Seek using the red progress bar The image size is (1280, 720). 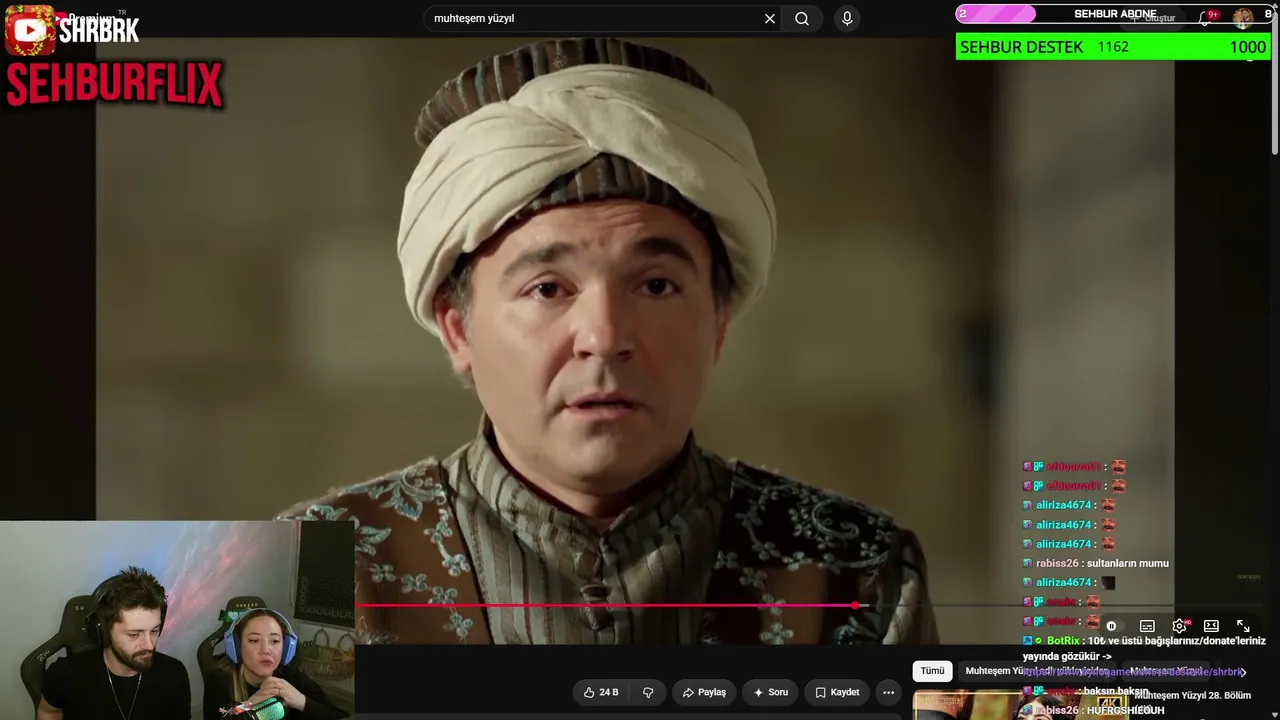(x=605, y=605)
